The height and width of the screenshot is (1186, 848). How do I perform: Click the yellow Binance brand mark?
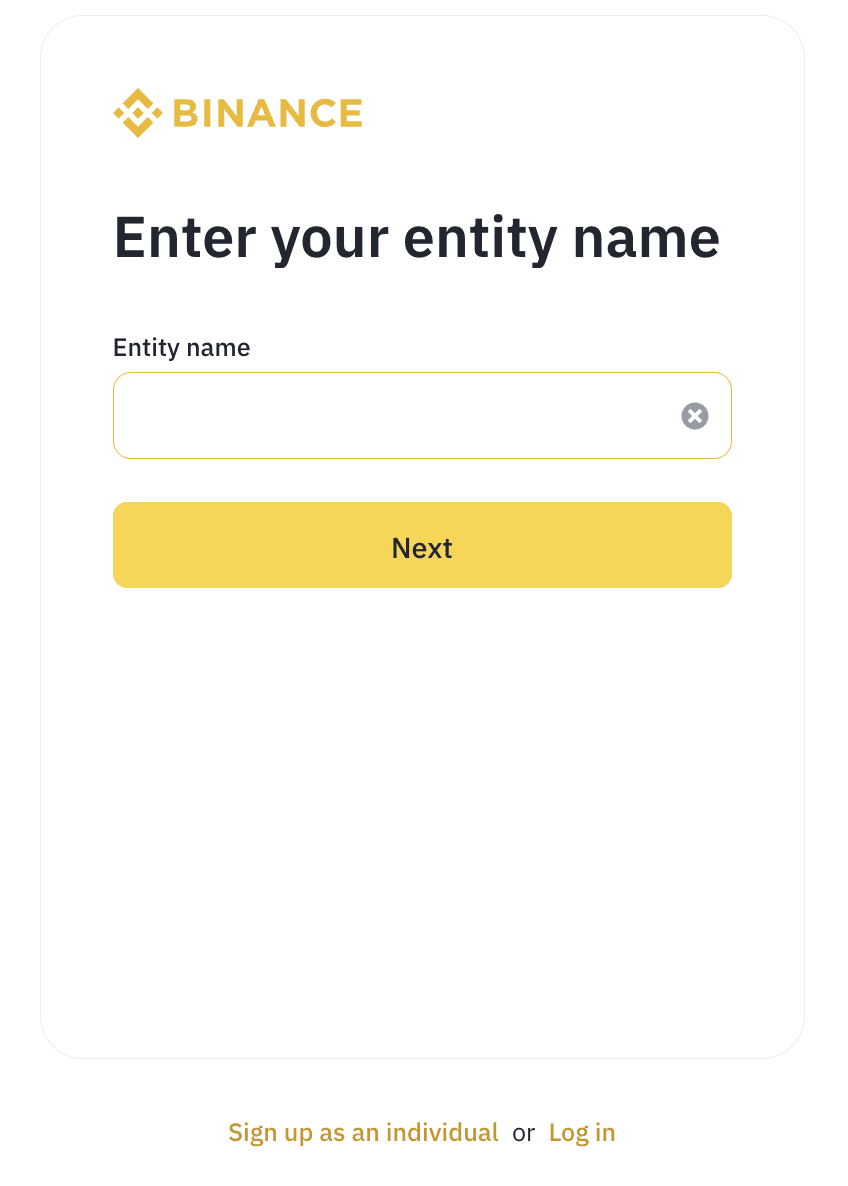(137, 113)
